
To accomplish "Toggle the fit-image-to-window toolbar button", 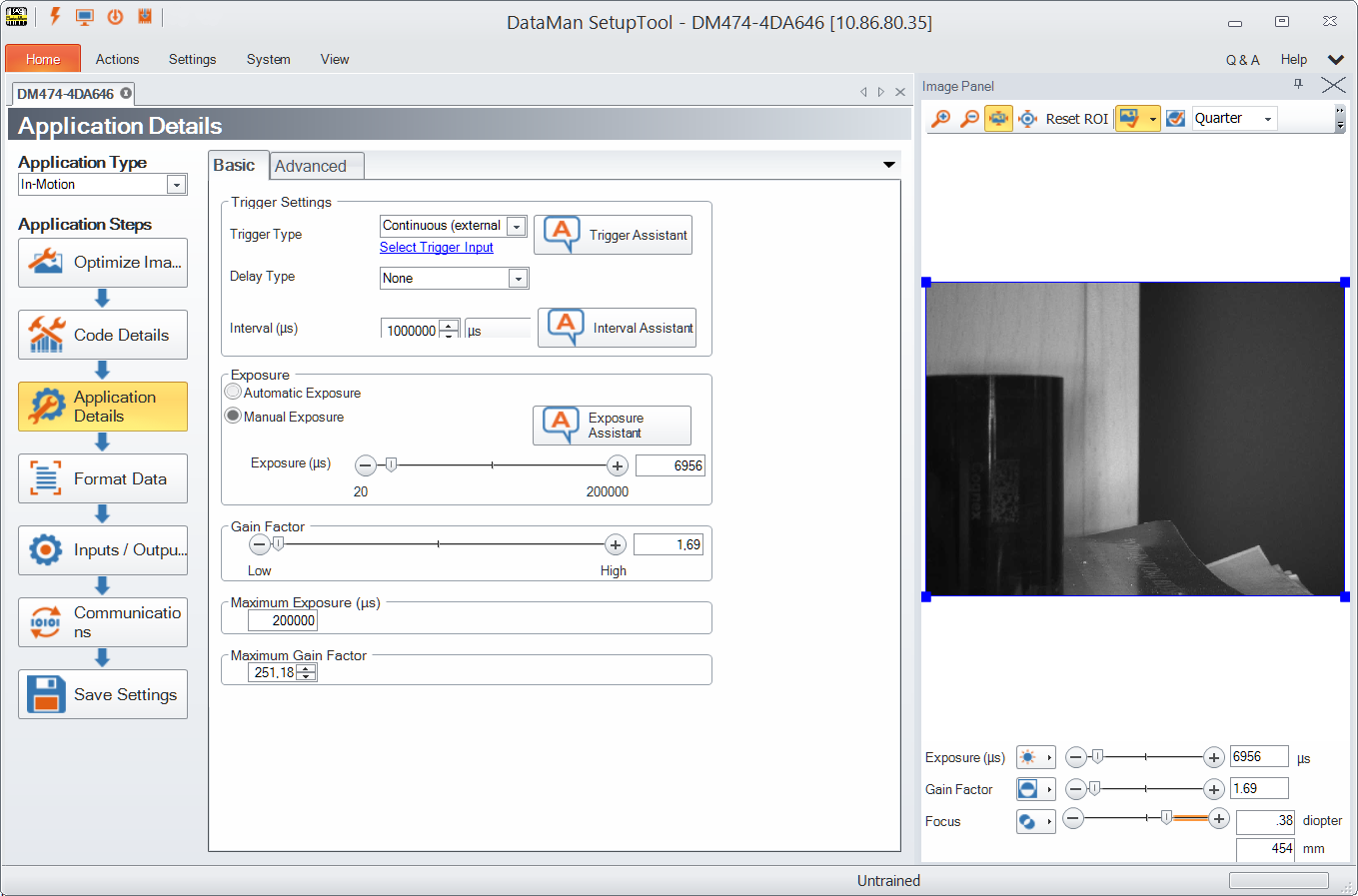I will tap(998, 119).
